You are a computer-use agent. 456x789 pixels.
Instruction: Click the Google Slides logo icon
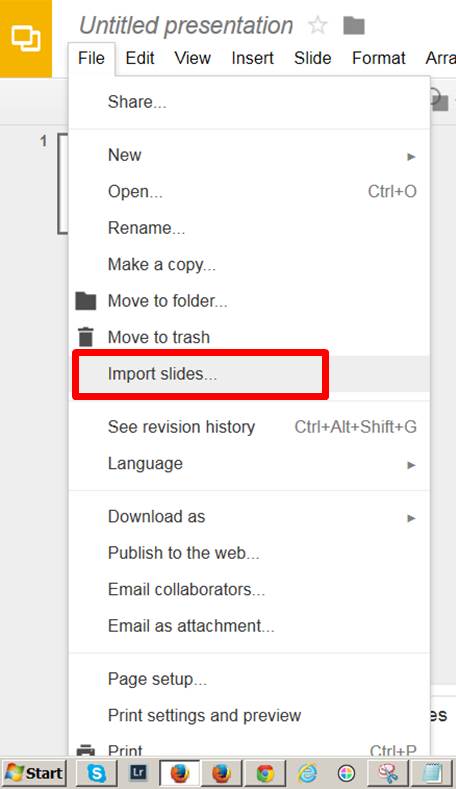point(26,39)
